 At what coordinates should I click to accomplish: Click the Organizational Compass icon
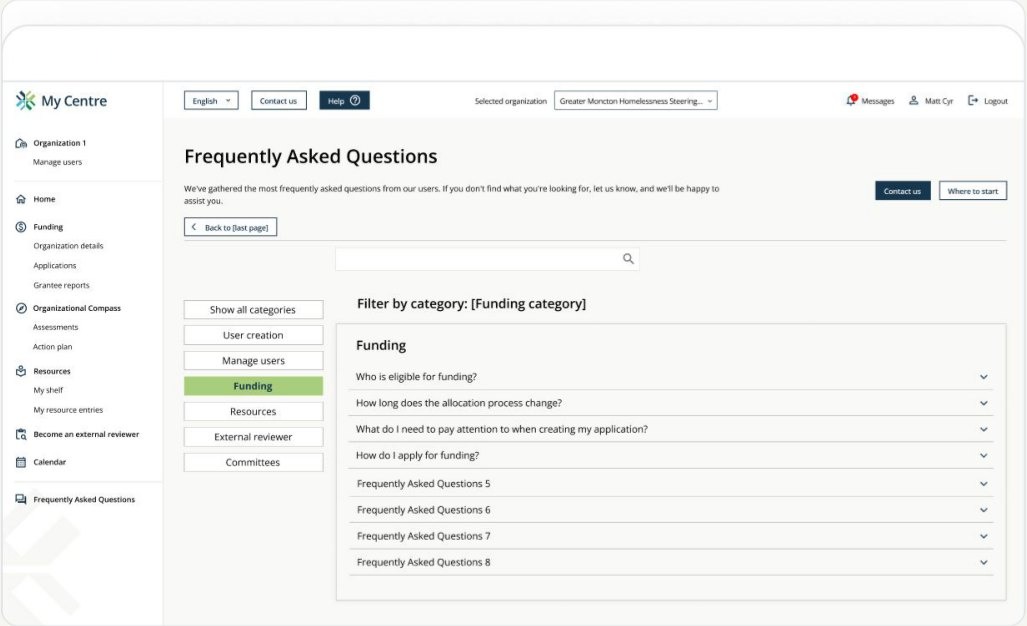(x=21, y=308)
